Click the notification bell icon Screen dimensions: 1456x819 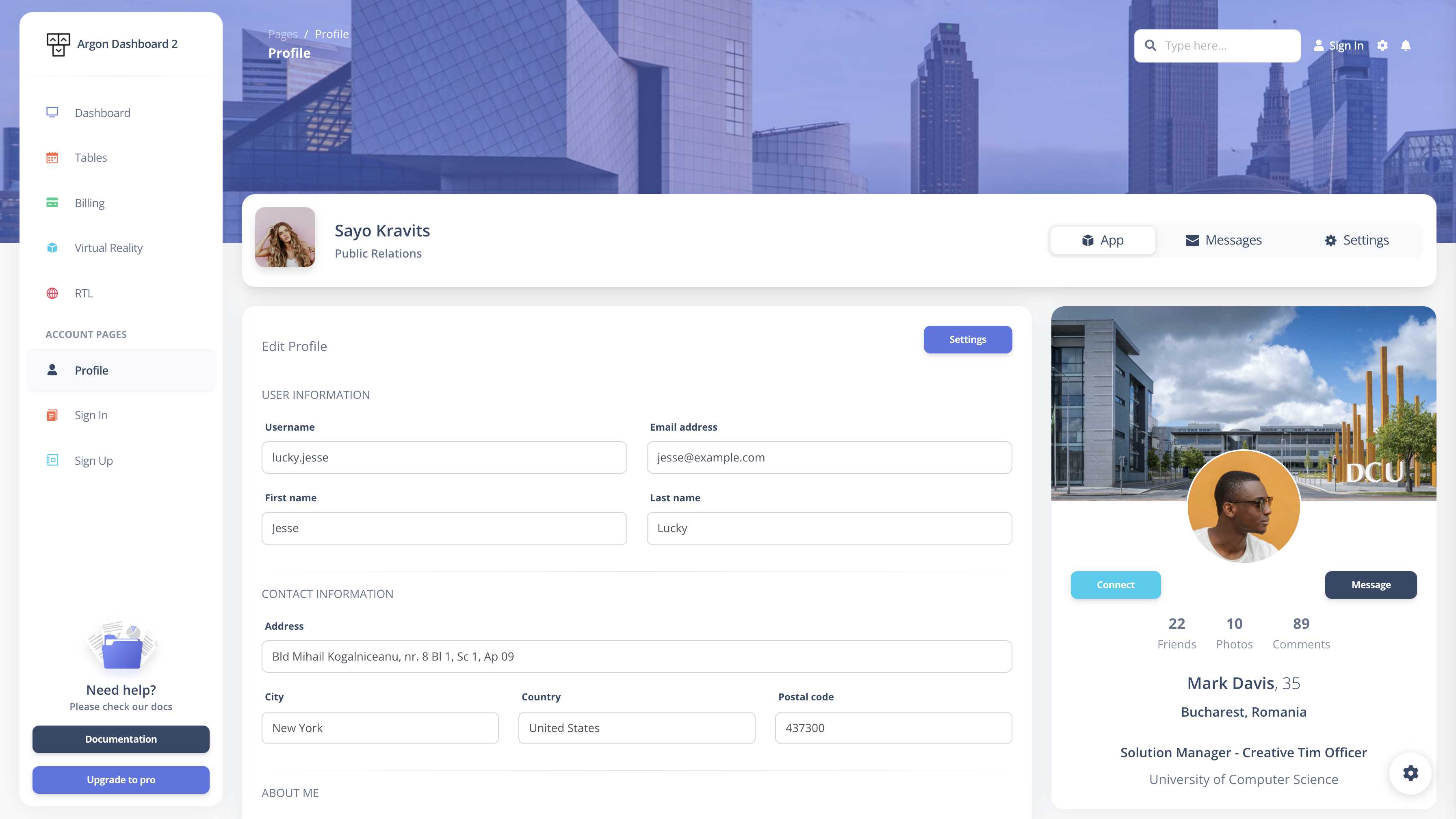1406,45
